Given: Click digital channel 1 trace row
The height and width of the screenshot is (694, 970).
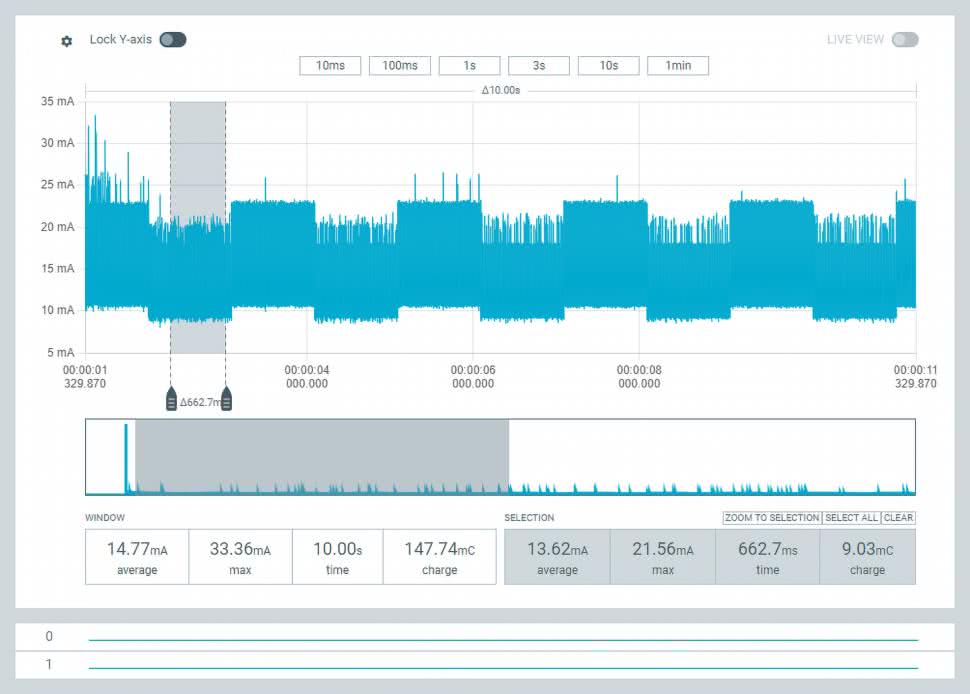Looking at the screenshot, I should coord(502,666).
